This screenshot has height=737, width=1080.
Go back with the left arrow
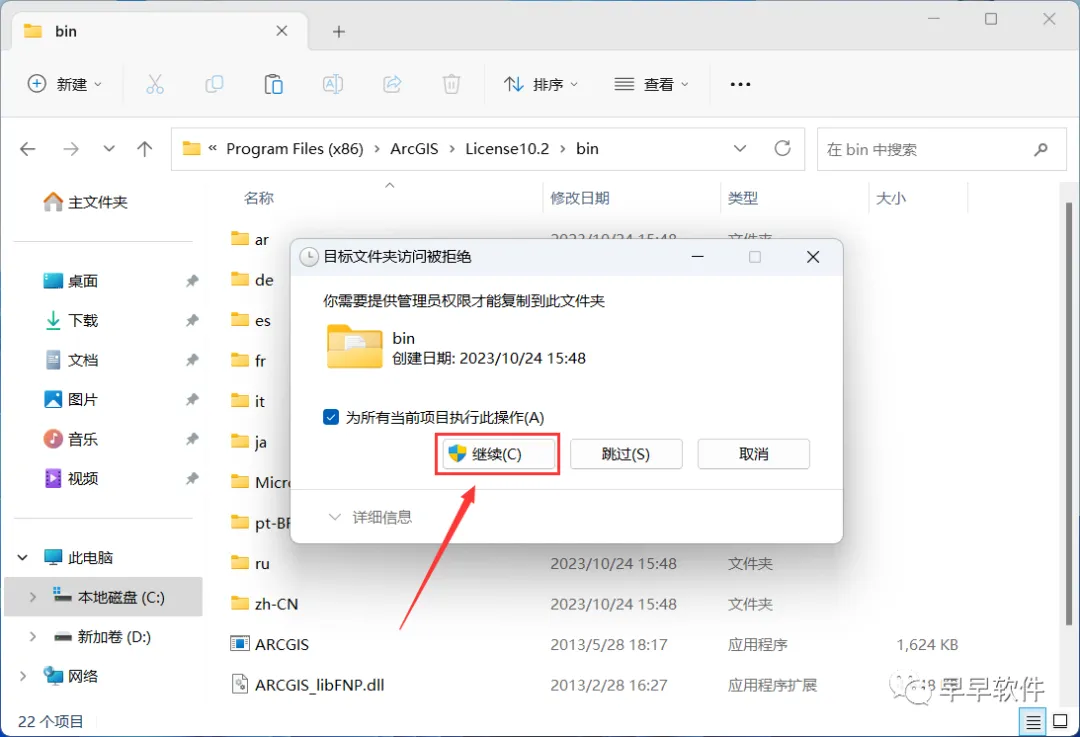[28, 149]
